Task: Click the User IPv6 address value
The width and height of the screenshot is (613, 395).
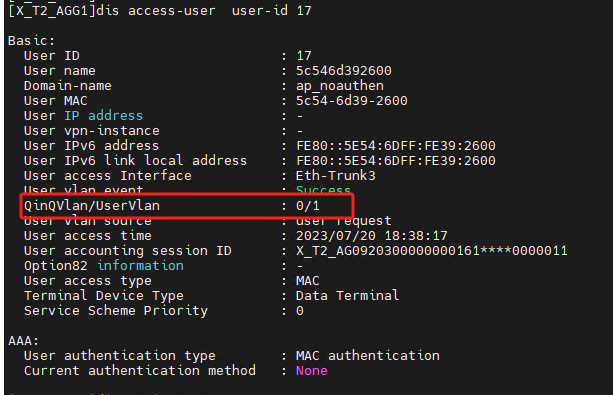Action: [x=396, y=146]
